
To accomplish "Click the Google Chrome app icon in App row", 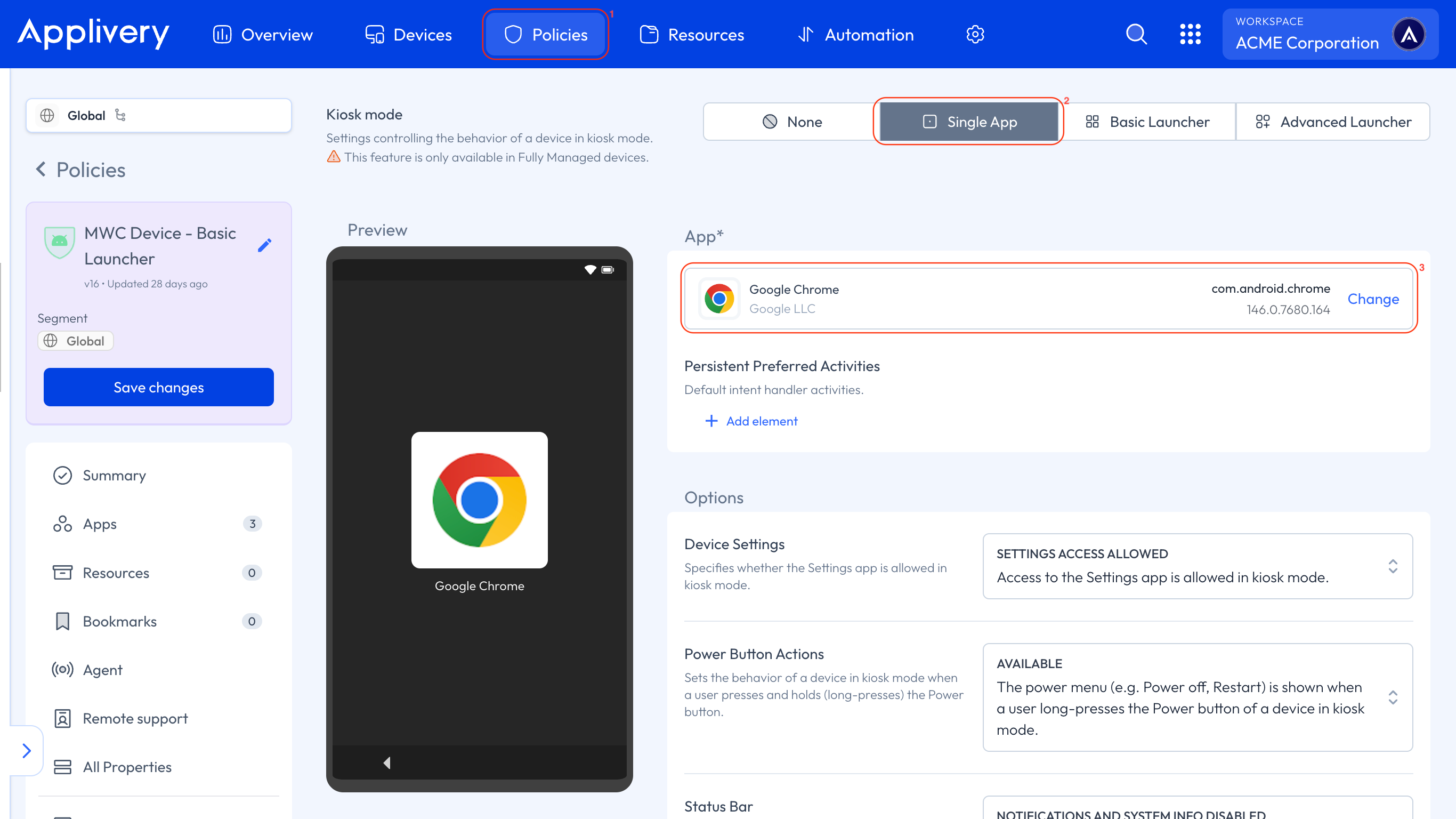I will pos(719,299).
